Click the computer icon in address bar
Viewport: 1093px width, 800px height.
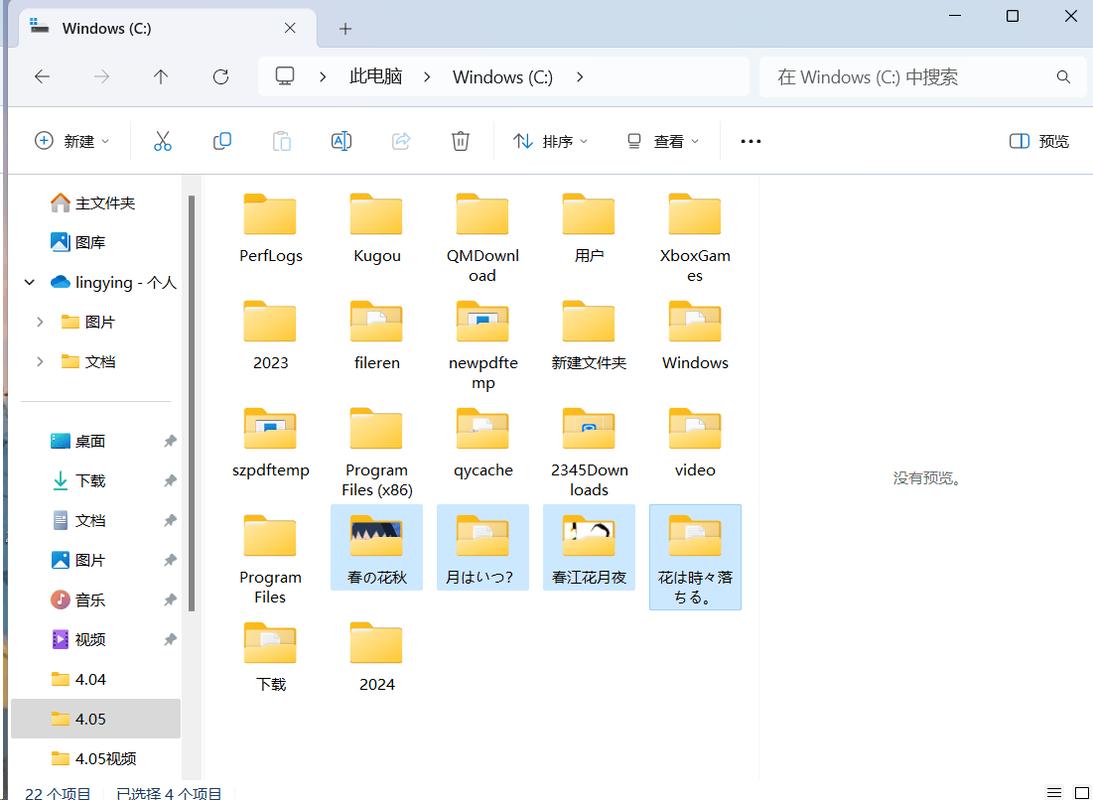pos(284,76)
